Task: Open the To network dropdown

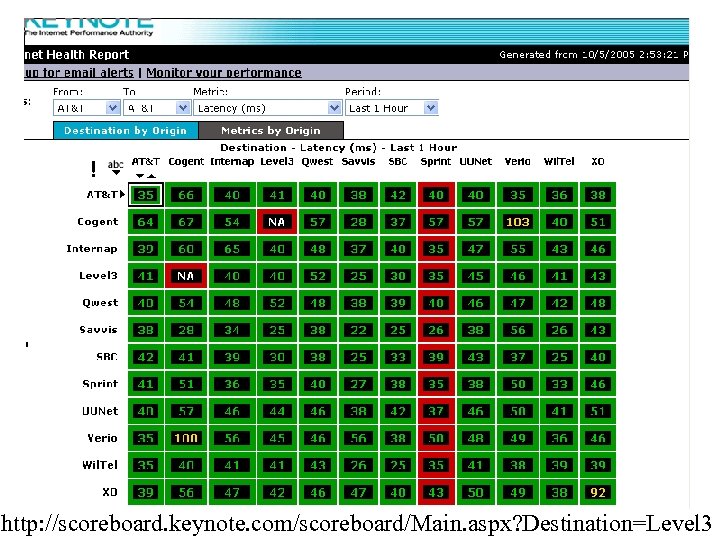Action: pyautogui.click(x=157, y=108)
